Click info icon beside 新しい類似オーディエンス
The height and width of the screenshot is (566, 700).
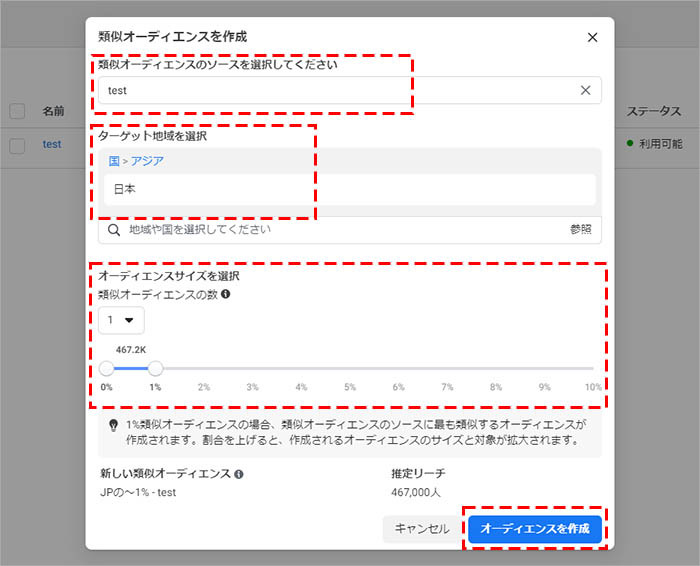pyautogui.click(x=239, y=474)
